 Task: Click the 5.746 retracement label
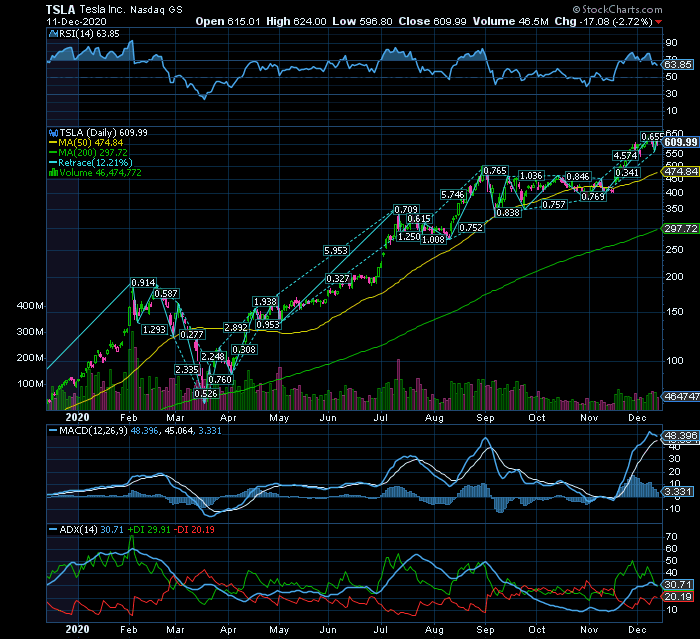tap(453, 194)
